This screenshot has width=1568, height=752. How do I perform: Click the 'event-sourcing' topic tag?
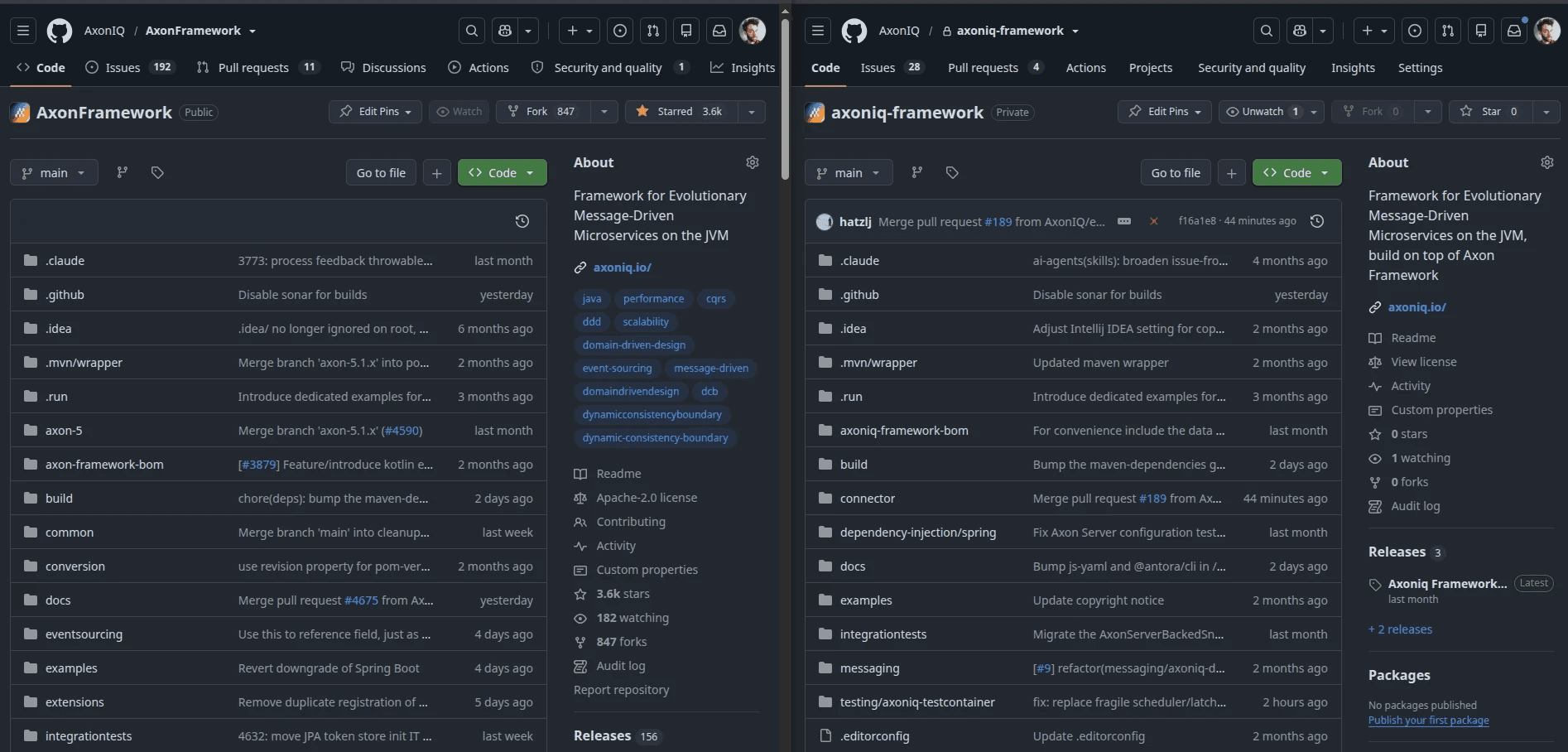(617, 369)
